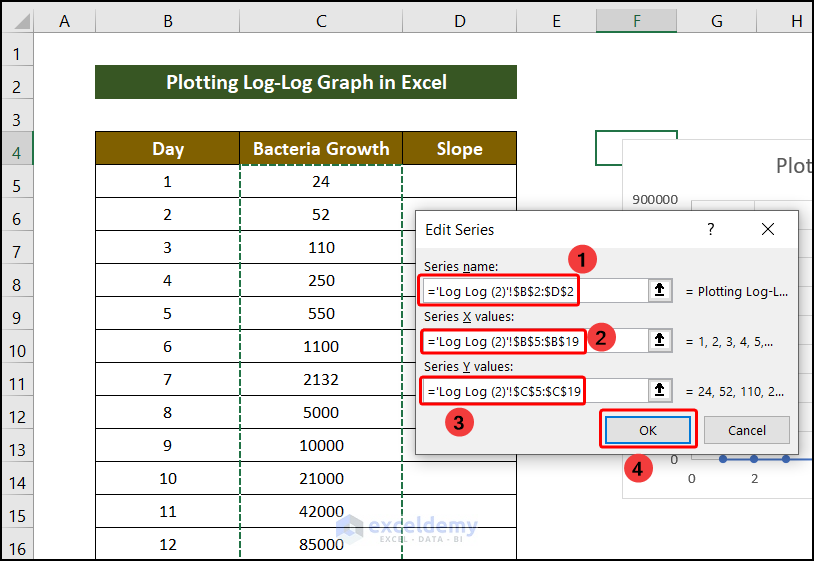The height and width of the screenshot is (561, 814).
Task: Click the Edit Series help question mark
Action: click(711, 229)
